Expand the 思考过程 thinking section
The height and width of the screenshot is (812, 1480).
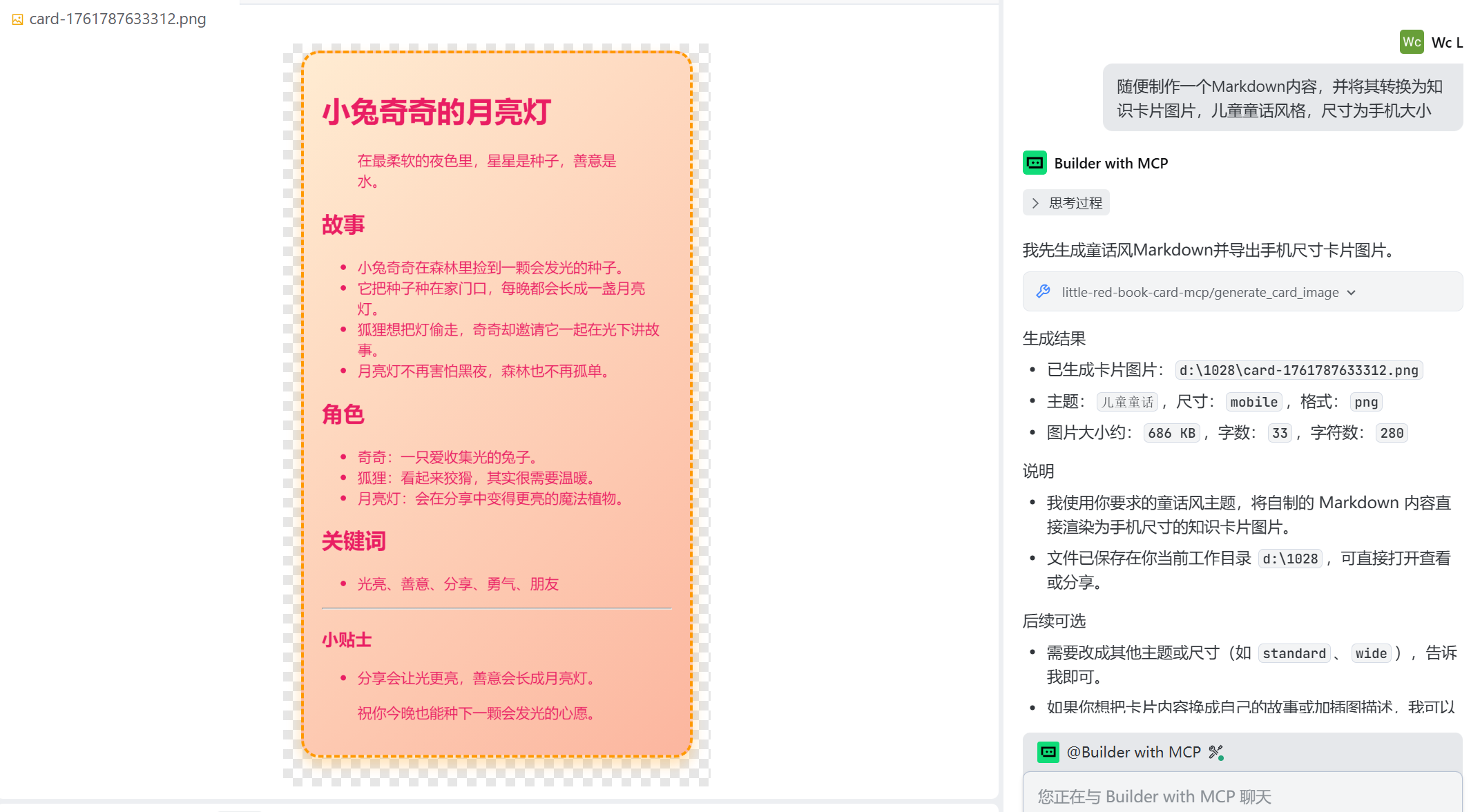coord(1066,202)
